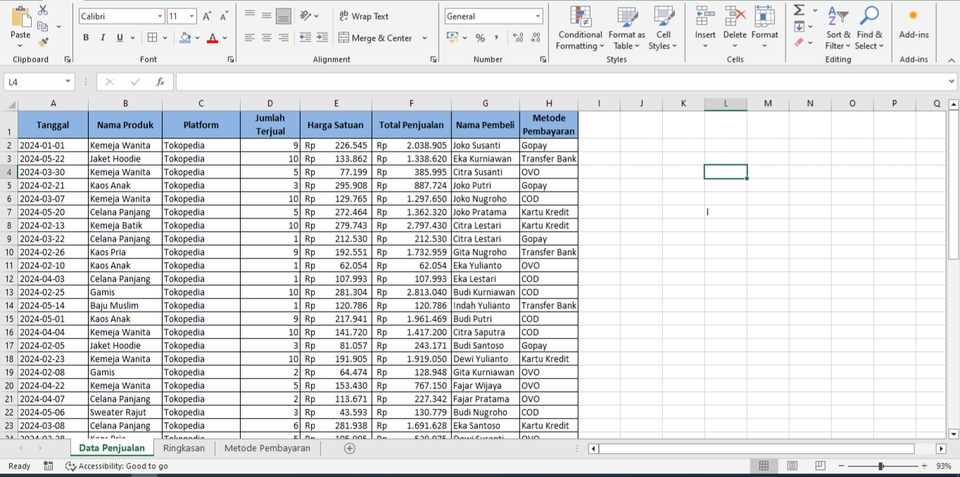Open the Calibri font name dropdown
The image size is (960, 477).
coord(160,17)
